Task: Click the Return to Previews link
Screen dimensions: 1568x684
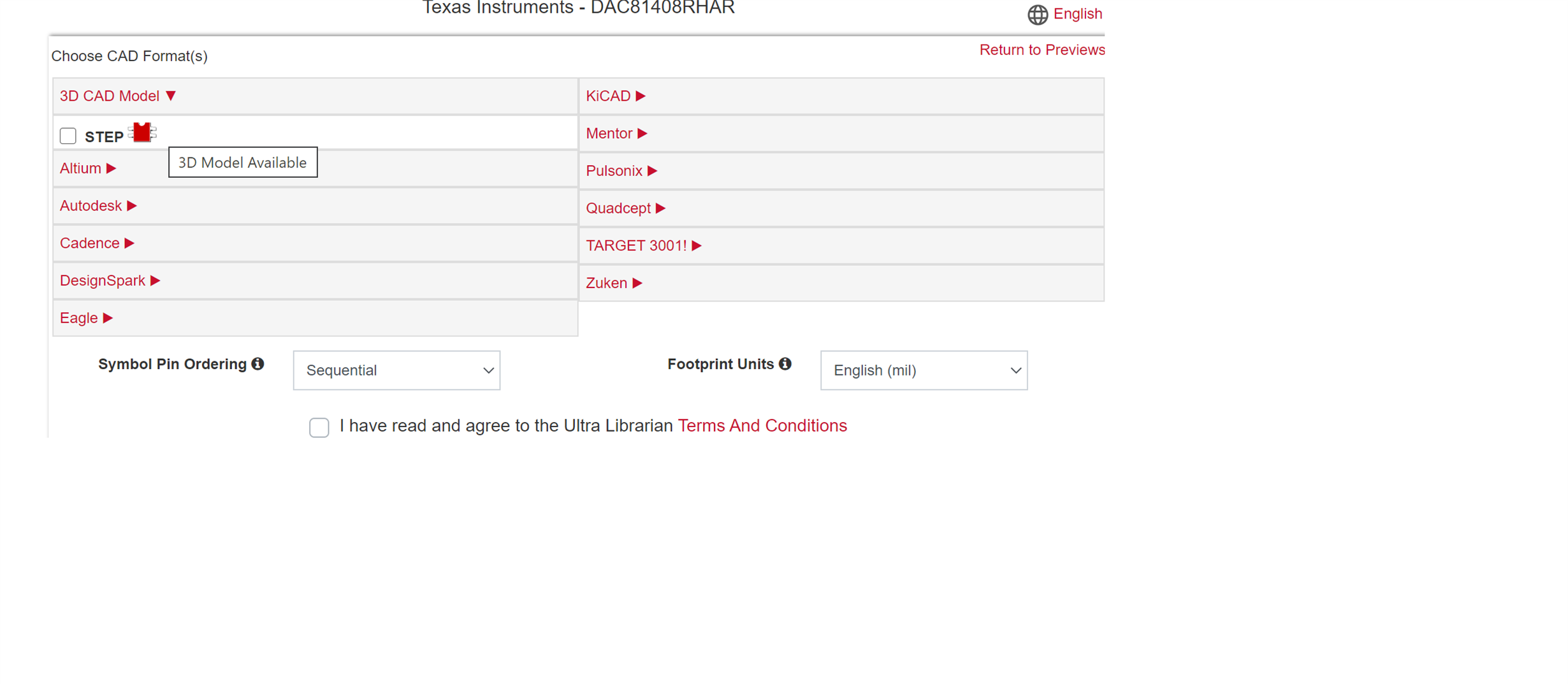Action: pyautogui.click(x=1042, y=50)
